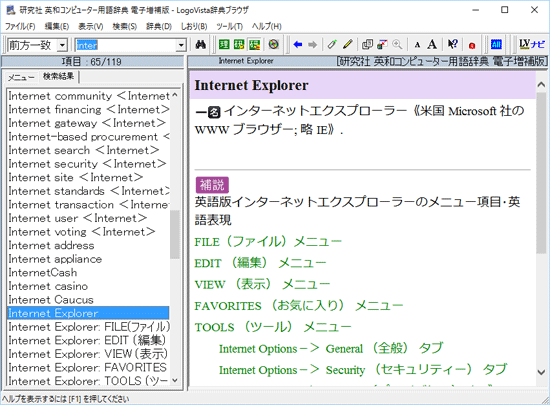
Task: Select the green marker pen icon
Action: [331, 45]
